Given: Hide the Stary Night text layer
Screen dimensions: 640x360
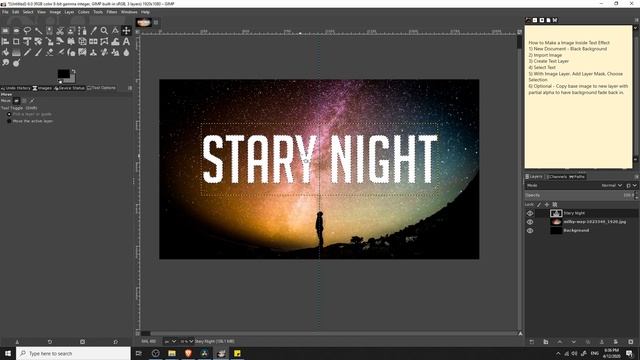Looking at the screenshot, I should point(530,213).
